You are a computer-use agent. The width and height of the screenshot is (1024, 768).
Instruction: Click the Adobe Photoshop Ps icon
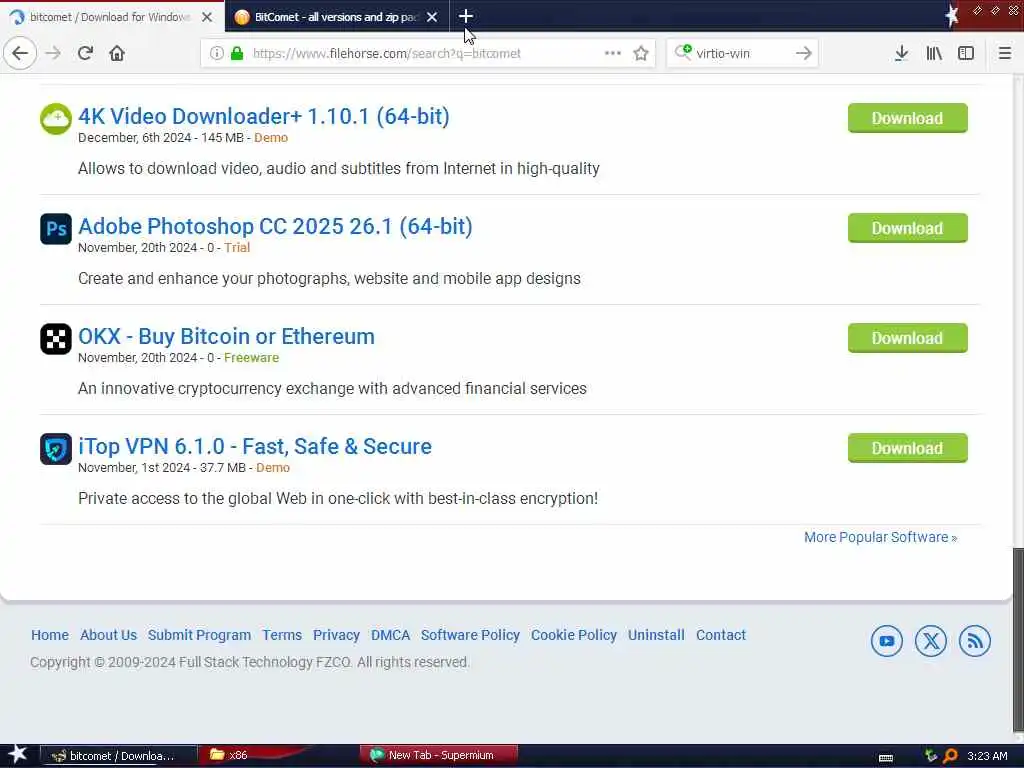pos(56,229)
